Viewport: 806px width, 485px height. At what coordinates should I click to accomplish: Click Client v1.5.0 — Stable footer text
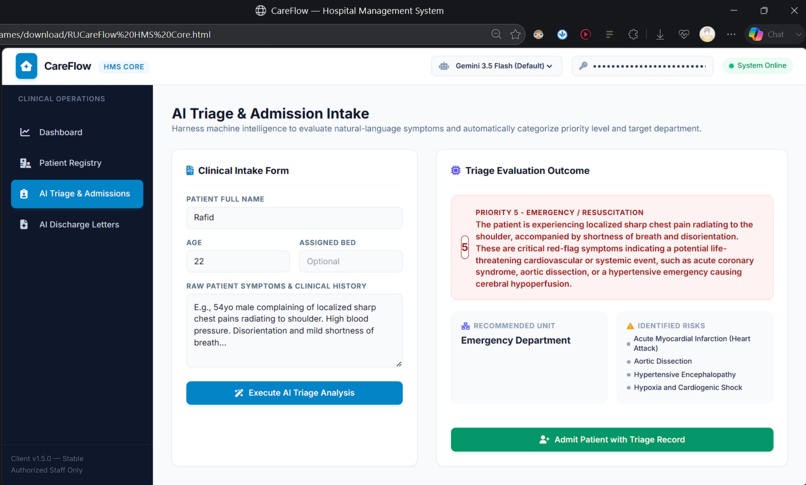[47, 458]
